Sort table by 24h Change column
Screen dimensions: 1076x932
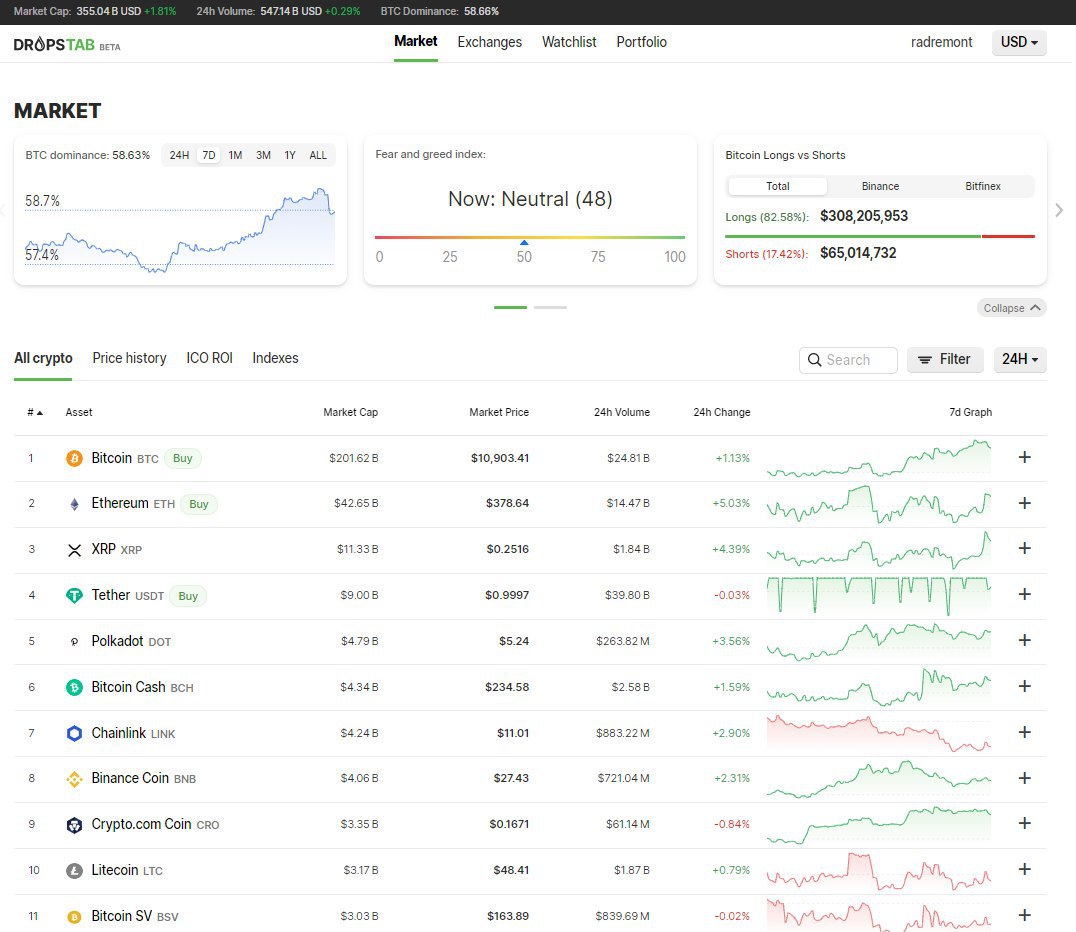(722, 412)
